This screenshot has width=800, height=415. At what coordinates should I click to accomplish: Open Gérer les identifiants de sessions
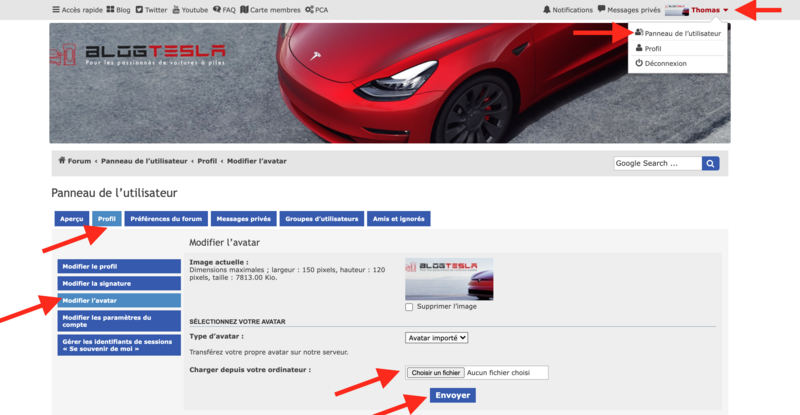pyautogui.click(x=119, y=345)
